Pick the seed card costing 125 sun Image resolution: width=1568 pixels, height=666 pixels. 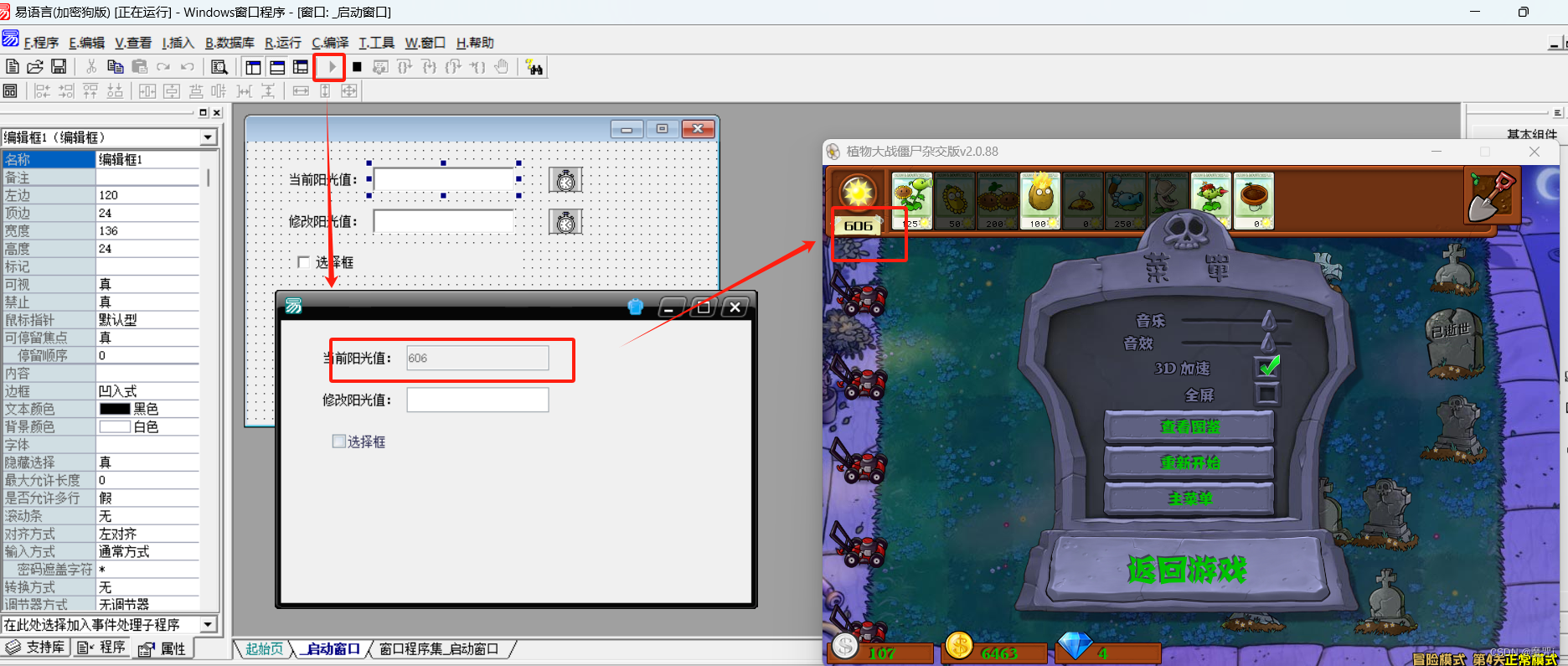tap(911, 200)
